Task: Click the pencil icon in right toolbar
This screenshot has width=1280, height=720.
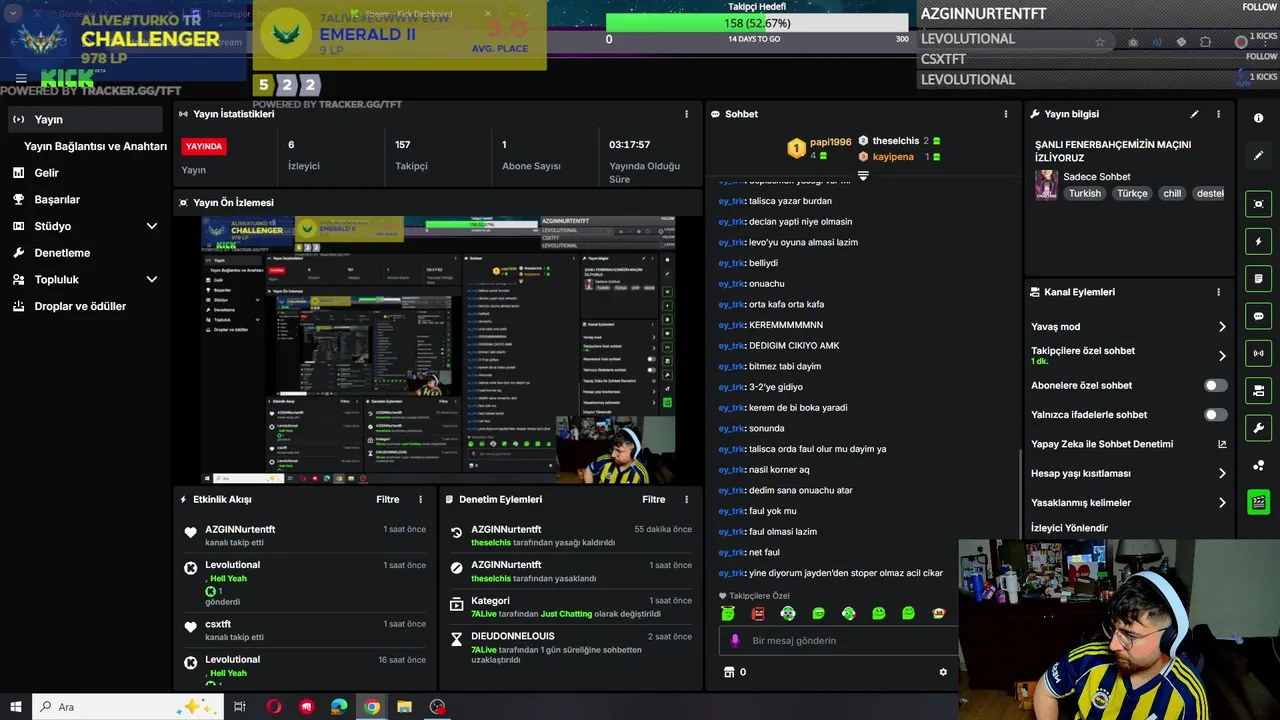Action: click(x=1258, y=156)
